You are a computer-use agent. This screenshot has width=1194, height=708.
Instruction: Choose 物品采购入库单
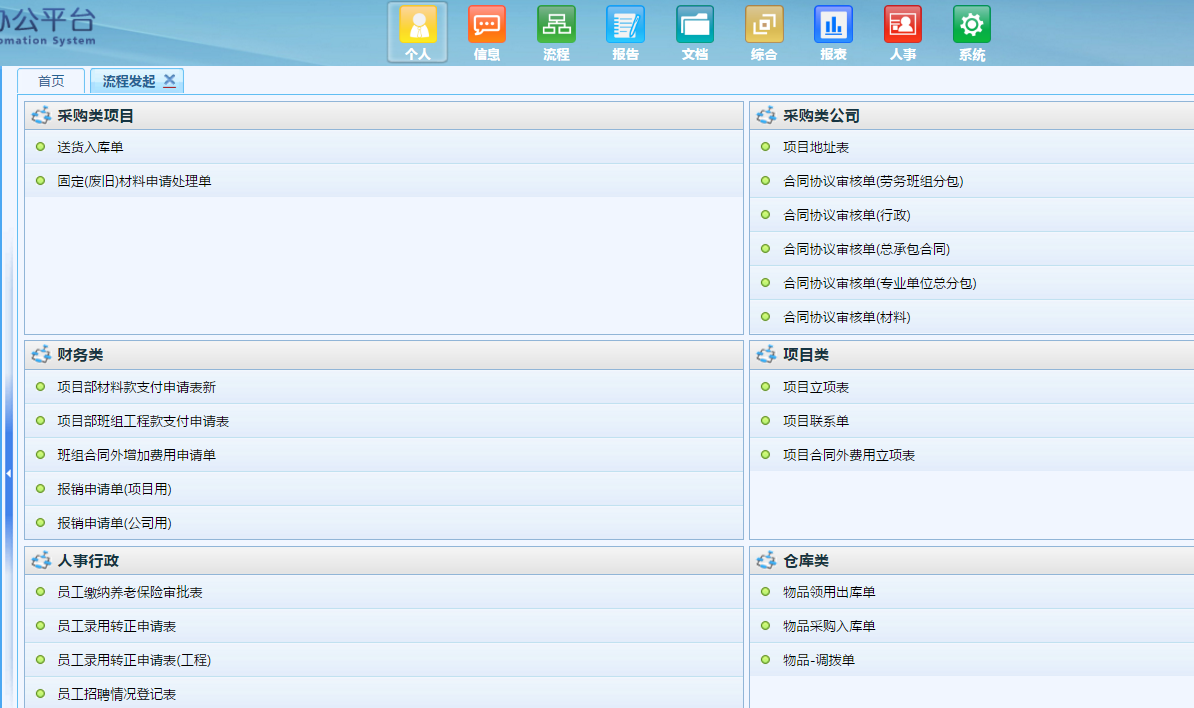coord(829,627)
